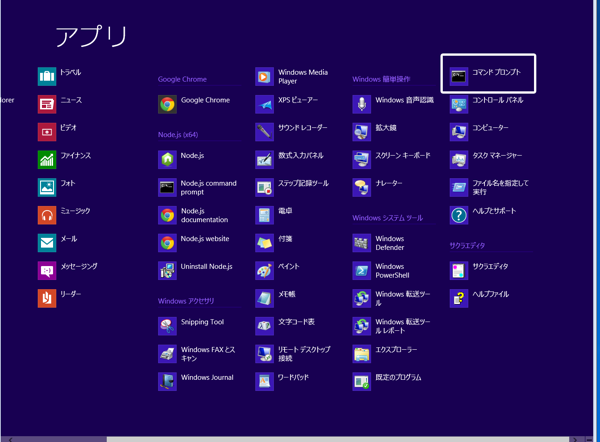The width and height of the screenshot is (600, 442).
Task: Launch the サクラエディタ editor app icon
Action: 459,271
